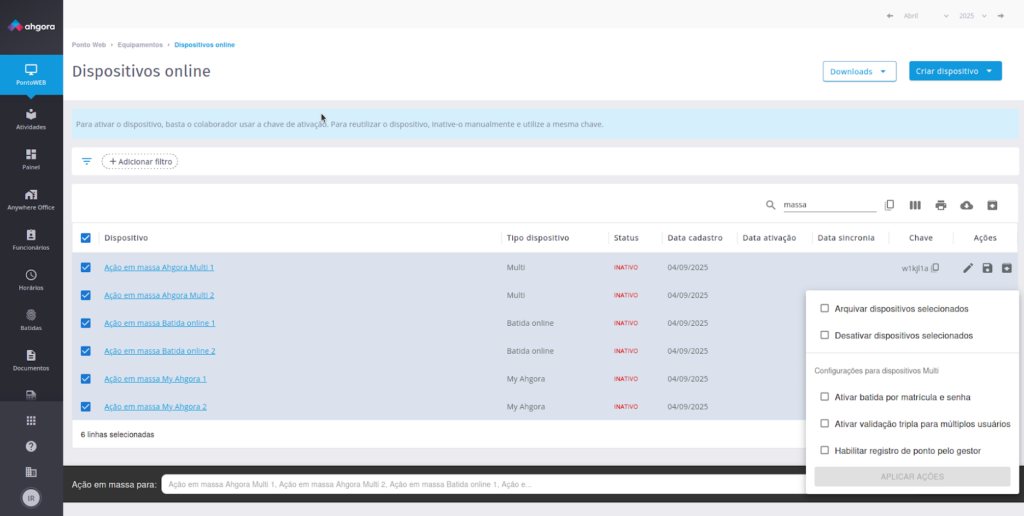
Task: Go to Equipamentos in the breadcrumb
Action: [141, 45]
